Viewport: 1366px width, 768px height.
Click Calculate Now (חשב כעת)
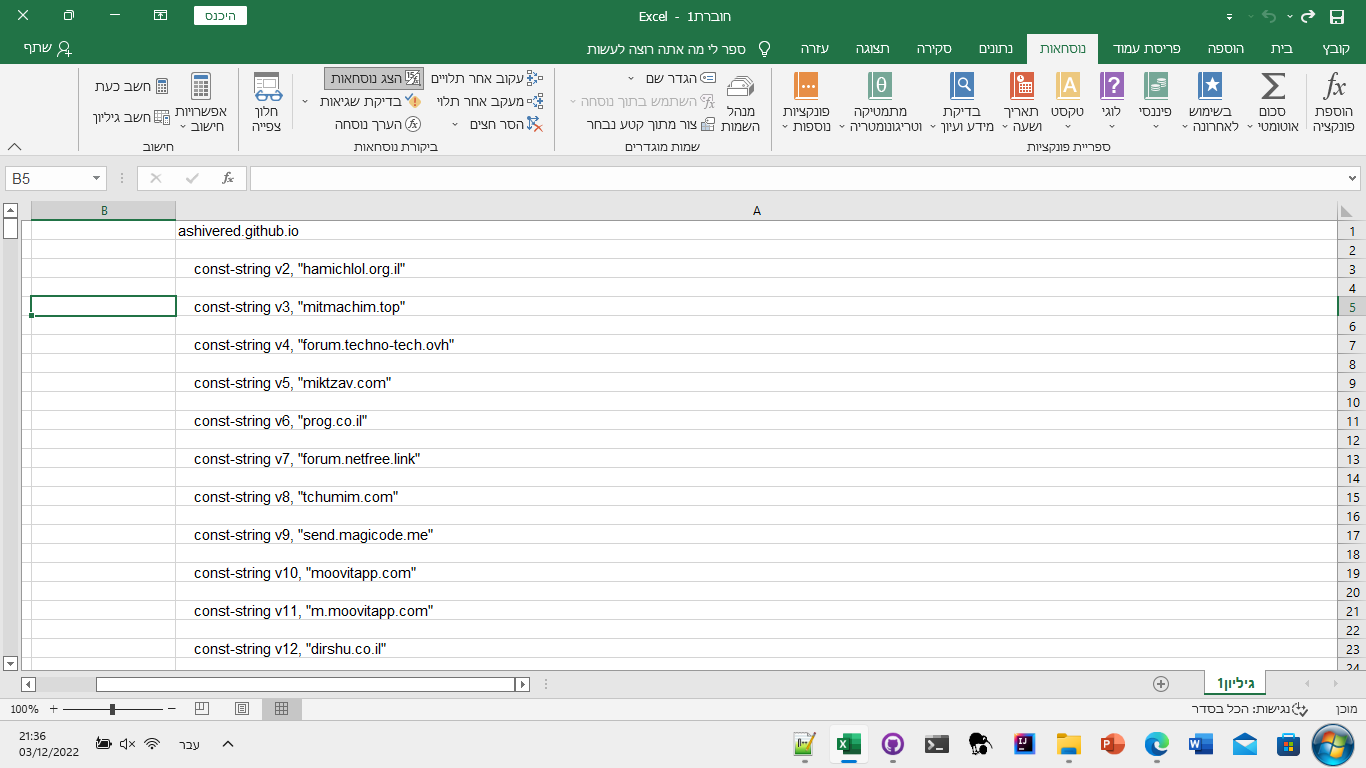tap(131, 86)
